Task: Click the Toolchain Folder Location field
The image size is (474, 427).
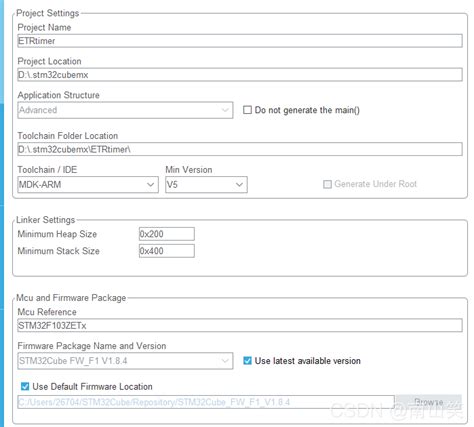Action: point(240,149)
